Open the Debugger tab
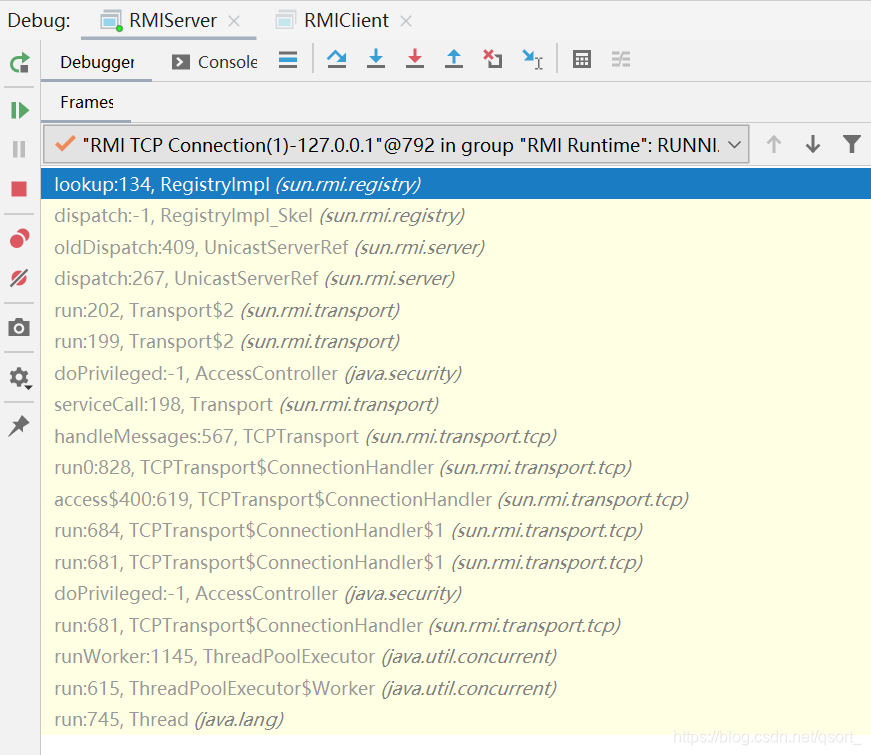Image resolution: width=871 pixels, height=755 pixels. [97, 62]
